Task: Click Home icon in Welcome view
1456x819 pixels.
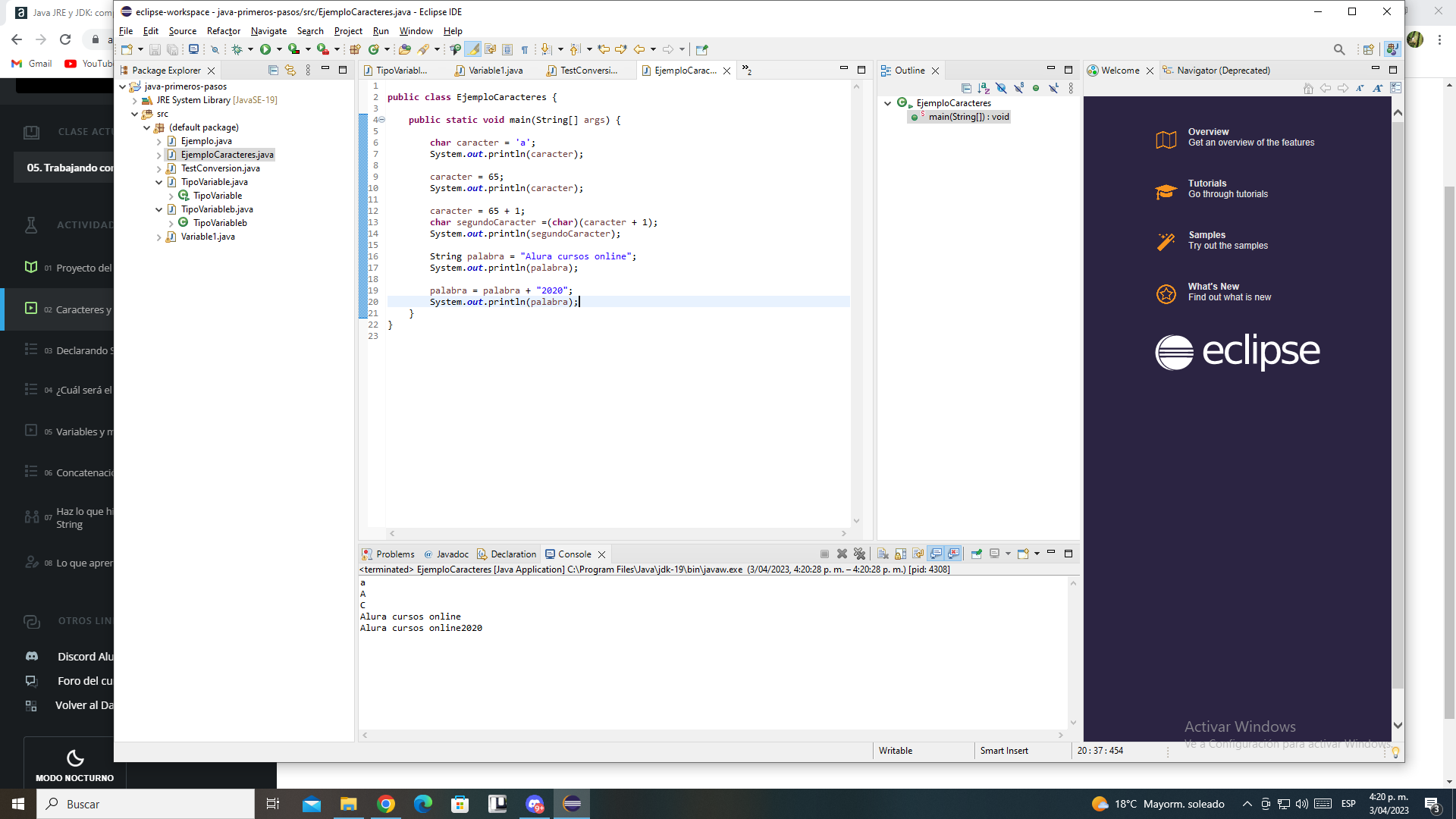Action: (1308, 88)
